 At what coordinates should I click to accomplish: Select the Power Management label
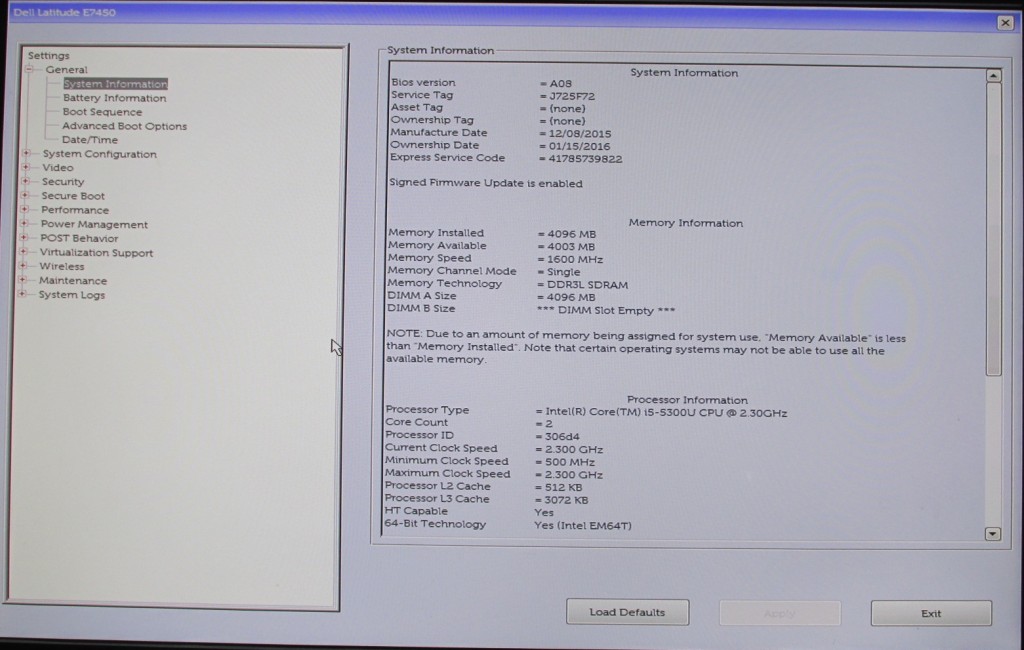click(x=94, y=225)
